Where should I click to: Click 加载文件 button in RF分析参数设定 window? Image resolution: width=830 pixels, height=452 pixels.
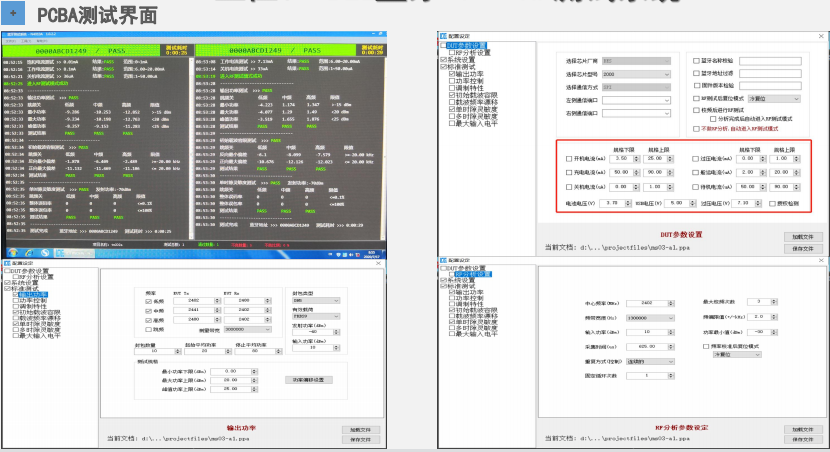802,429
